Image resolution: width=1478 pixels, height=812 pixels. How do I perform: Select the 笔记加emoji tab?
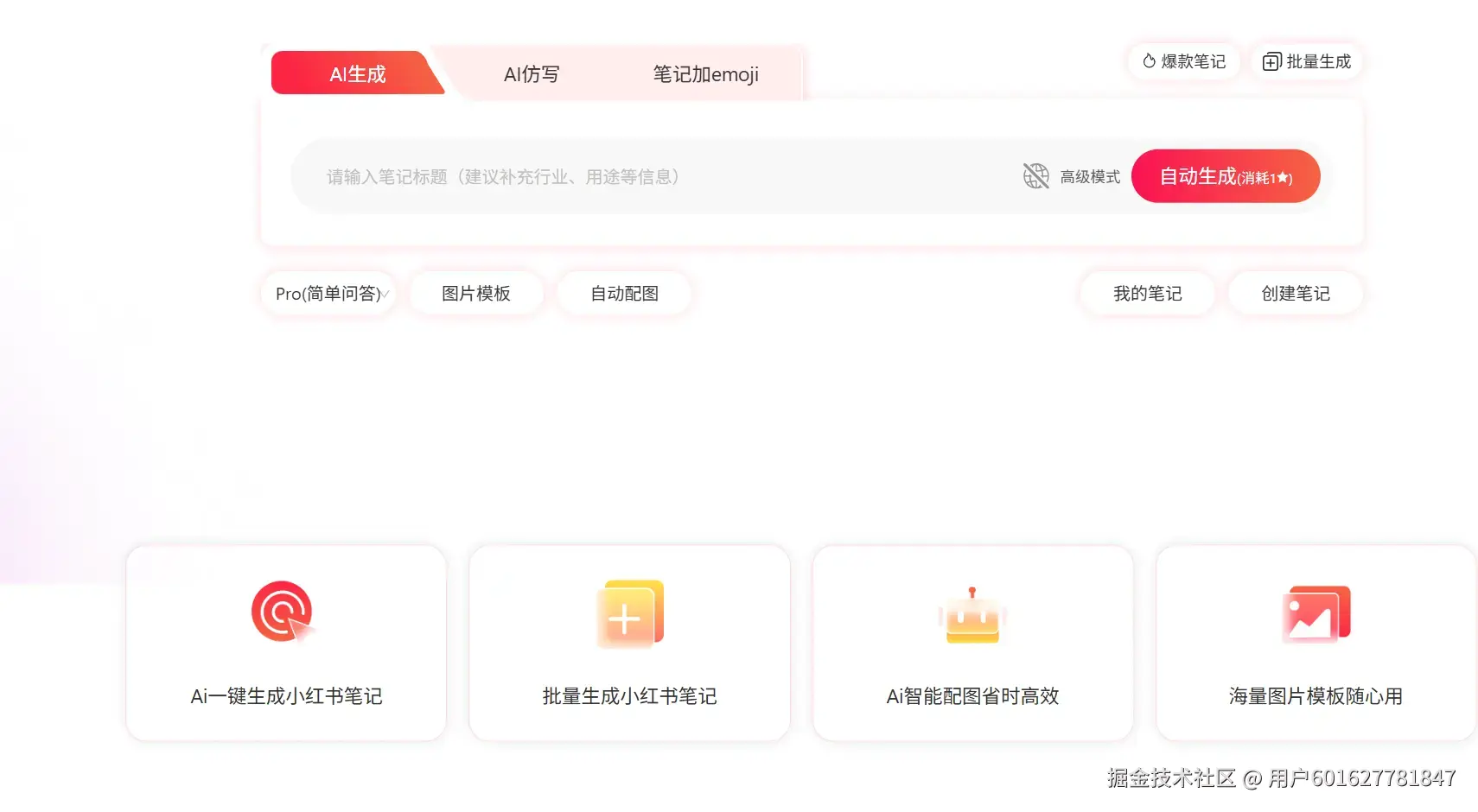tap(705, 74)
